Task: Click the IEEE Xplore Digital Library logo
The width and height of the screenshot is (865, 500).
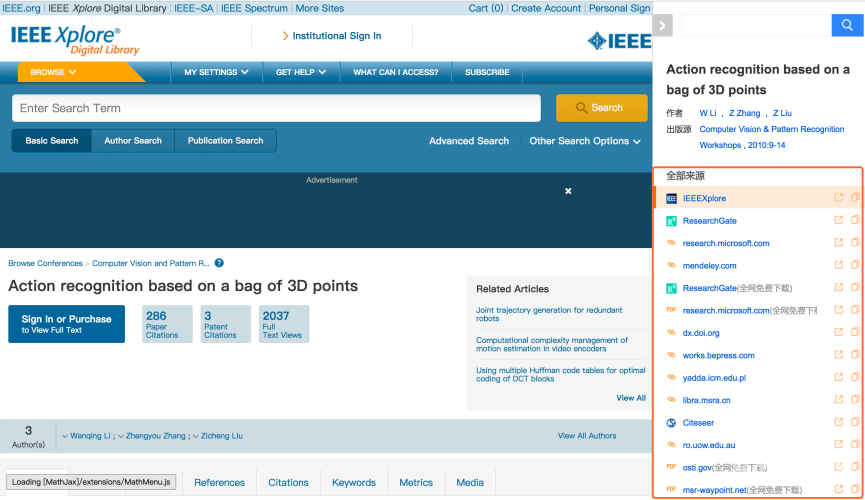Action: point(75,40)
